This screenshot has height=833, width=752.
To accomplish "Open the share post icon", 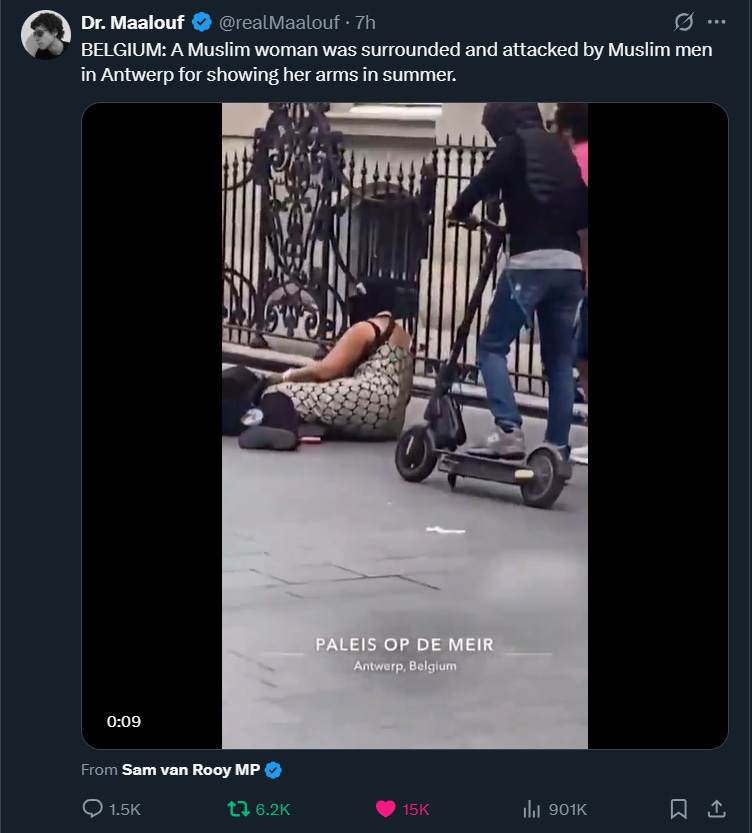I will point(716,809).
